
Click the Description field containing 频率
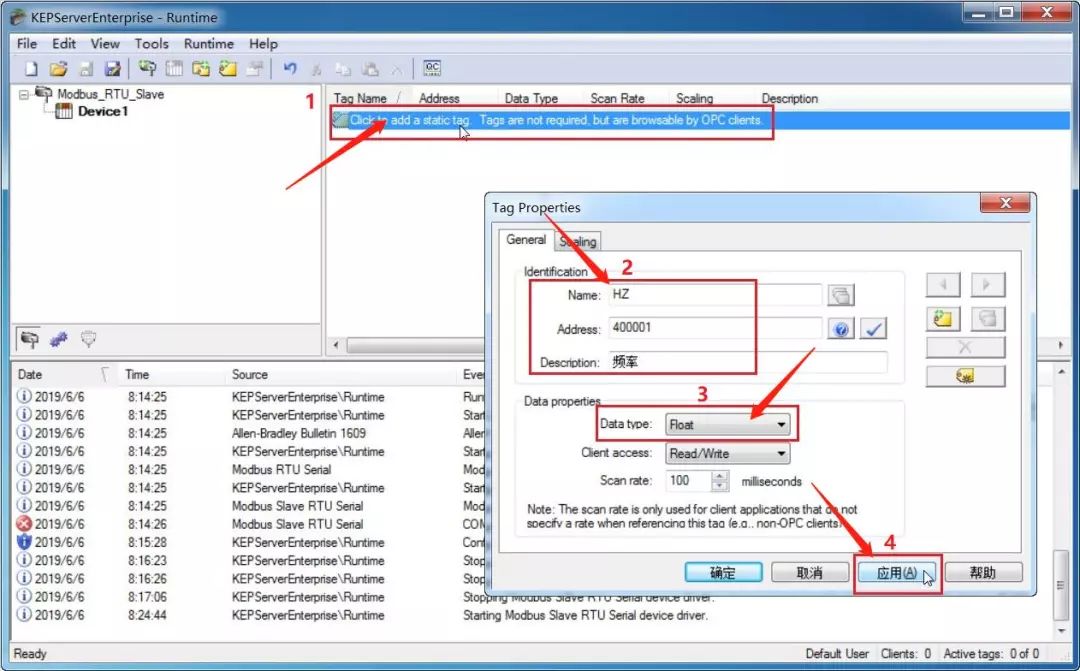[748, 362]
